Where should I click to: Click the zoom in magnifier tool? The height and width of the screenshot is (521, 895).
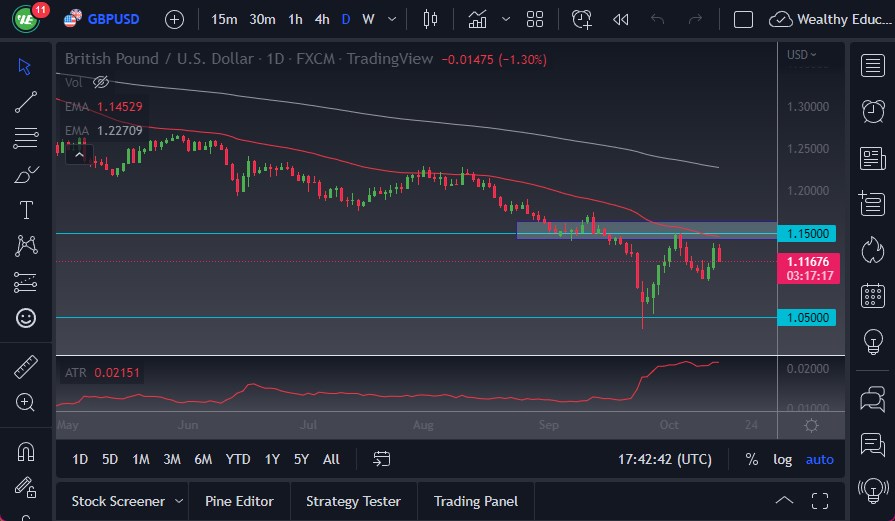point(26,402)
